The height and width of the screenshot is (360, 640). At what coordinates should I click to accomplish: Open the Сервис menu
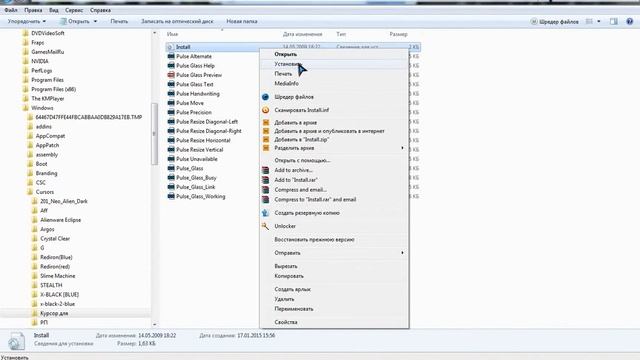point(74,10)
